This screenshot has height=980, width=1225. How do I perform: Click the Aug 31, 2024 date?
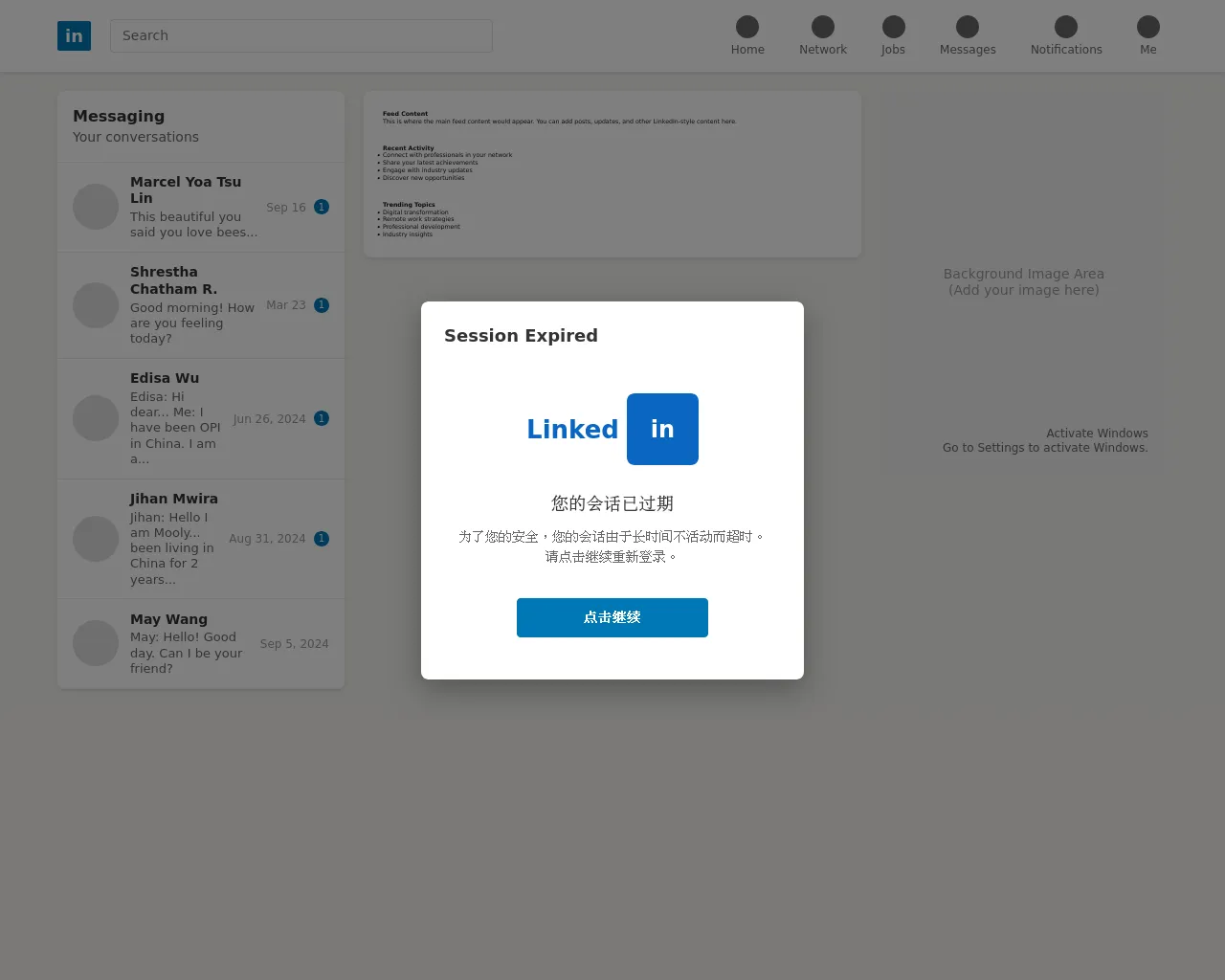coord(267,539)
